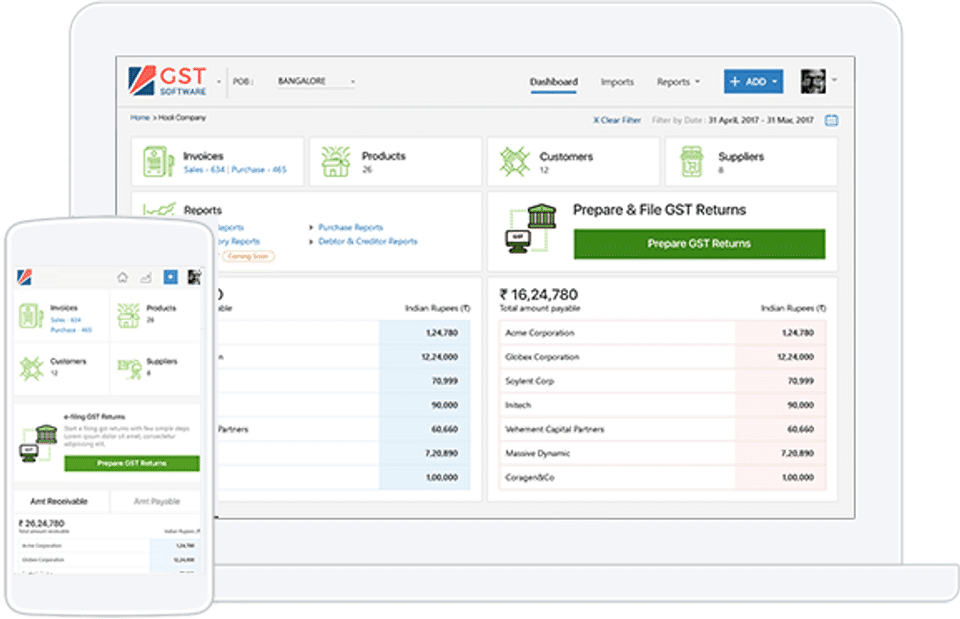This screenshot has width=960, height=619.
Task: Select Vehement Capital Partners payable row
Action: coord(662,429)
